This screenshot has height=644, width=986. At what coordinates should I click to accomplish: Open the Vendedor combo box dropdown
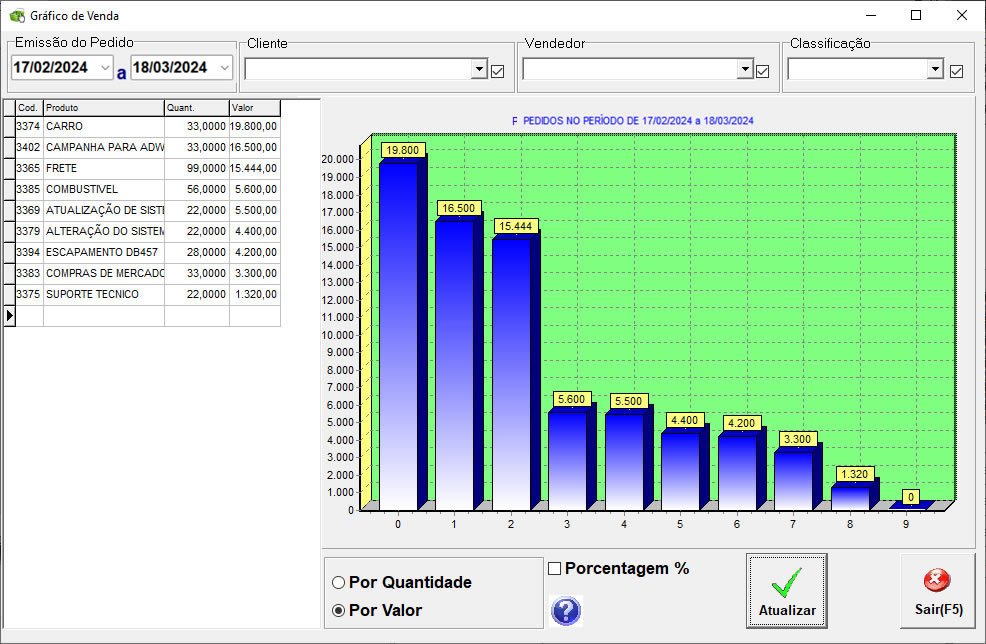[745, 69]
